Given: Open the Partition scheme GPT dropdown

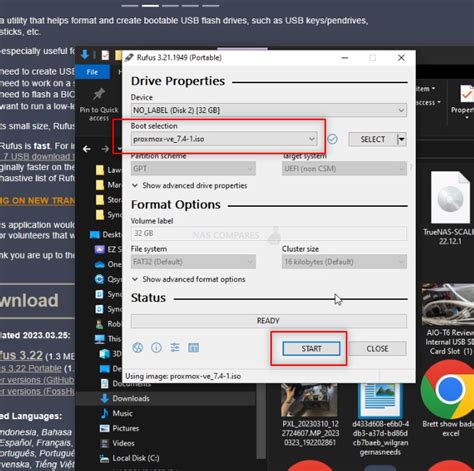Looking at the screenshot, I should tap(193, 168).
